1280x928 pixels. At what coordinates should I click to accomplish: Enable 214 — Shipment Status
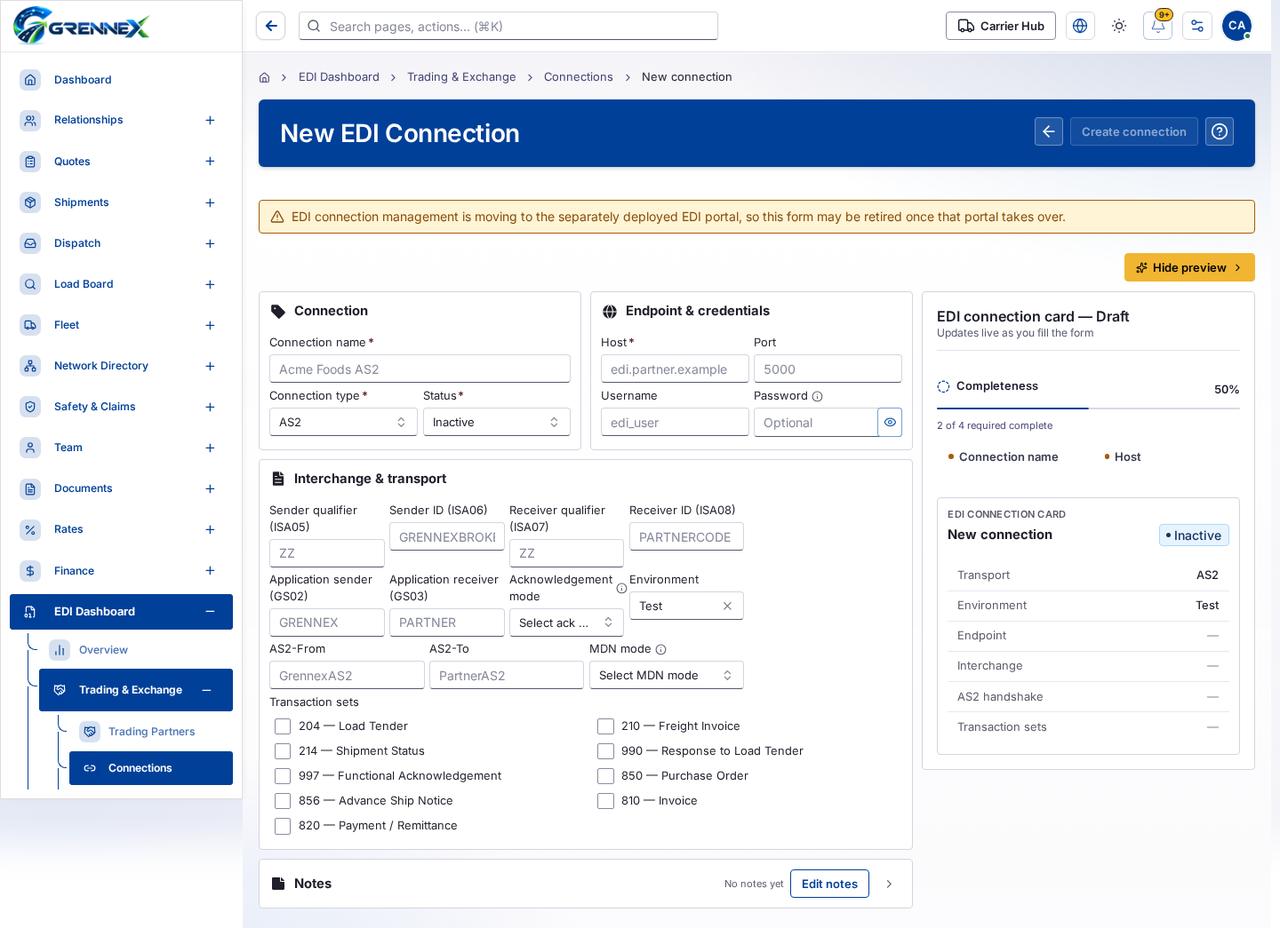[x=283, y=751]
